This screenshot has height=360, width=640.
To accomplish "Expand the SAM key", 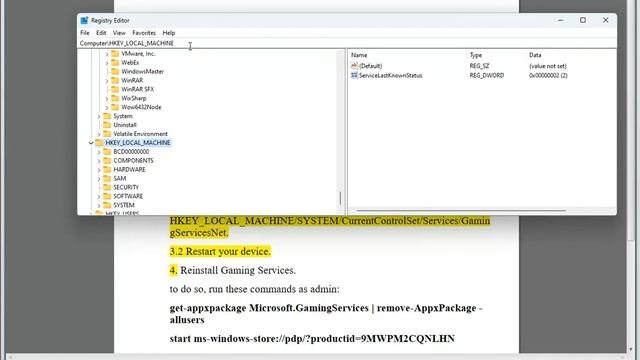I will (99, 179).
